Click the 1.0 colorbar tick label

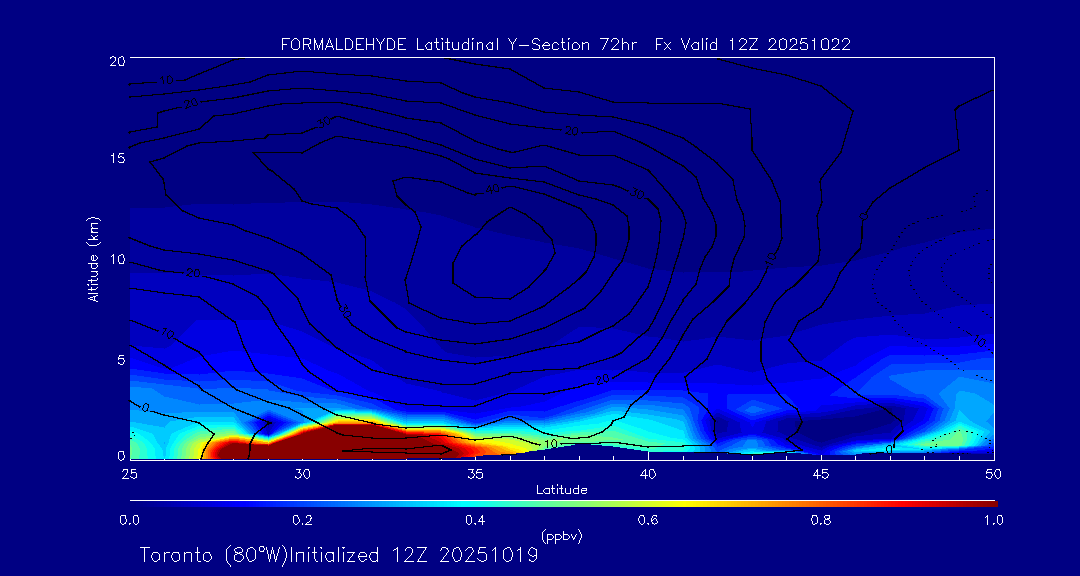click(993, 520)
